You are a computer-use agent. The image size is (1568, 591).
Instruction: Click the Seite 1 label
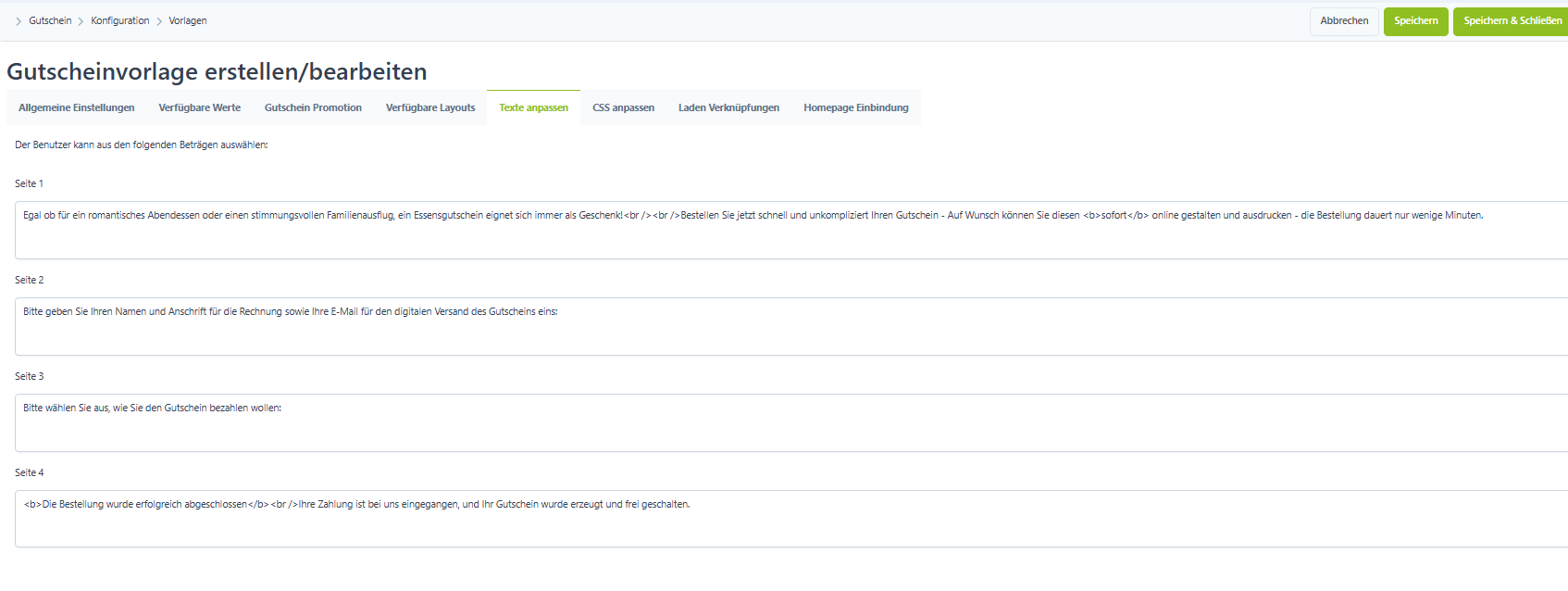point(29,183)
